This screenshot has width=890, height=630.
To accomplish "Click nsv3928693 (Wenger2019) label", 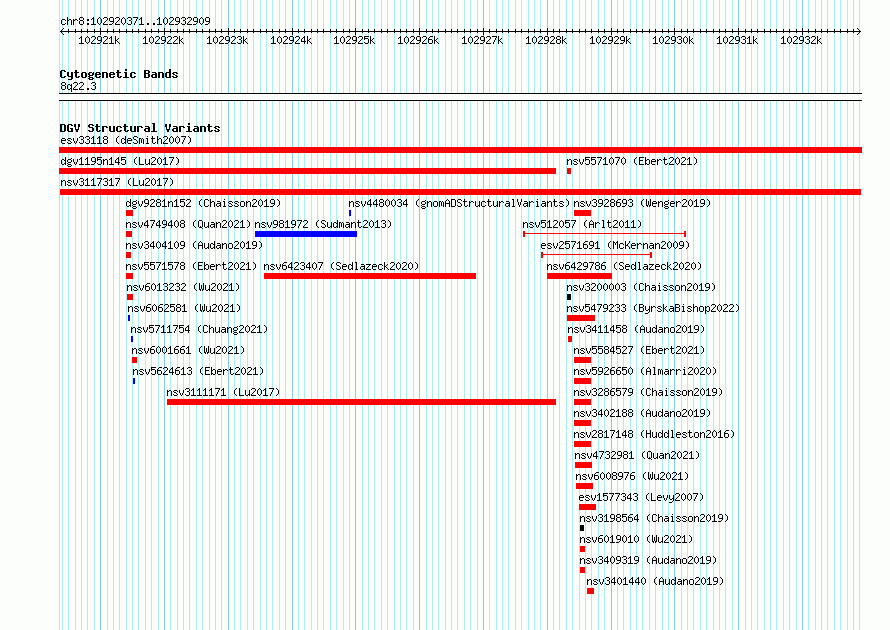I will pos(642,203).
